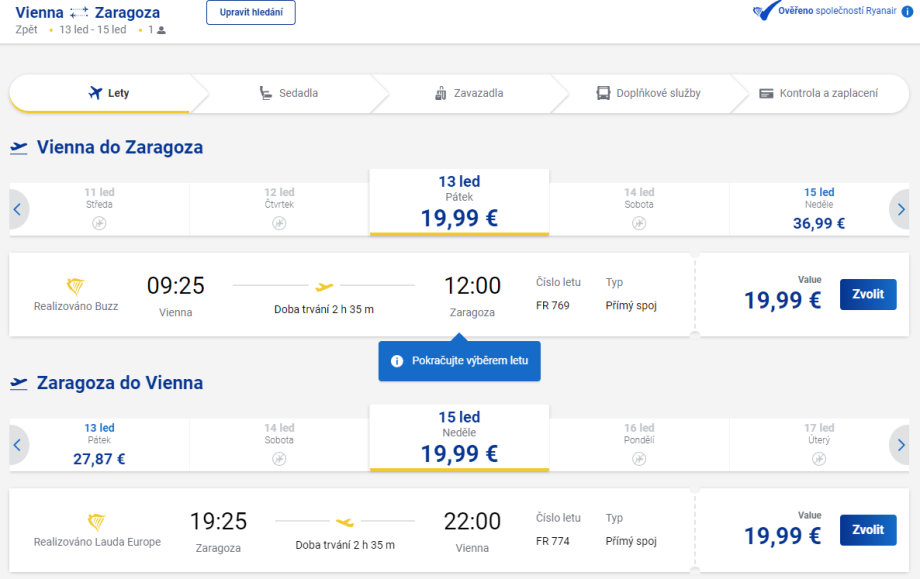Switch to the Zavazadla step
This screenshot has height=579, width=920.
coord(468,93)
